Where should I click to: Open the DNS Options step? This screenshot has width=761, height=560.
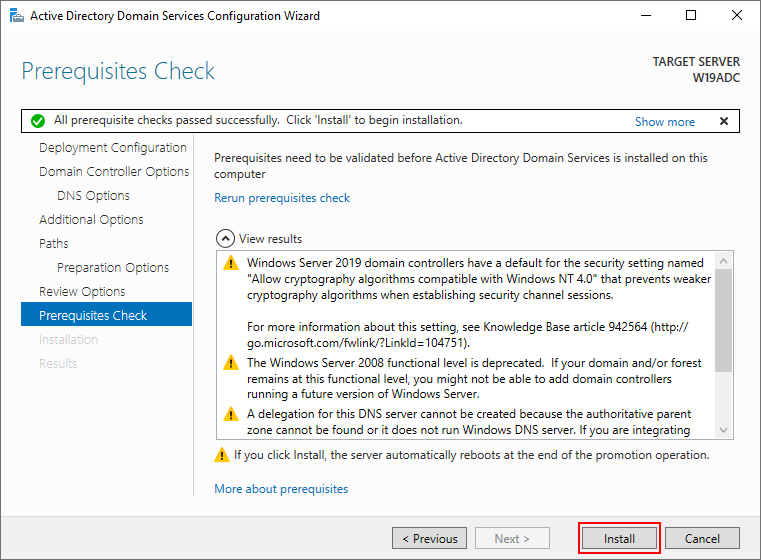(93, 196)
